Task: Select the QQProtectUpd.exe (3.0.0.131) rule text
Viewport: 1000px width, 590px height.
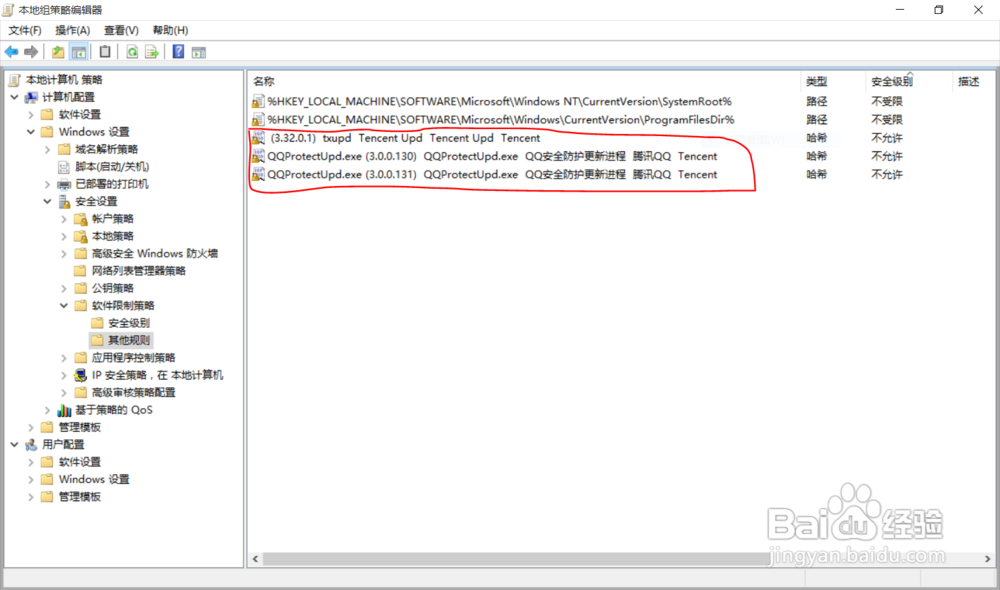Action: pos(492,174)
